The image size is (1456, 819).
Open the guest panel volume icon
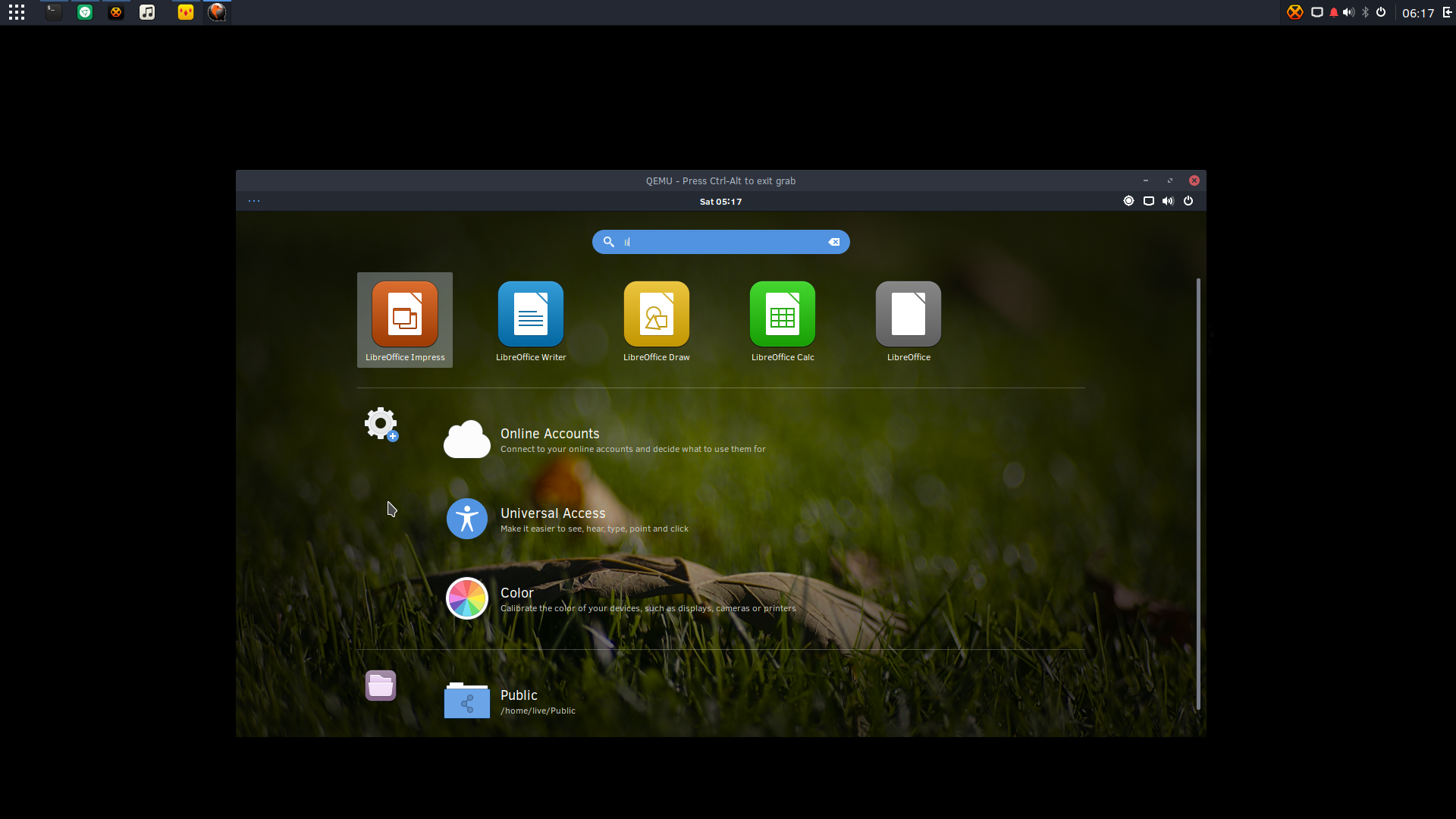(x=1168, y=201)
